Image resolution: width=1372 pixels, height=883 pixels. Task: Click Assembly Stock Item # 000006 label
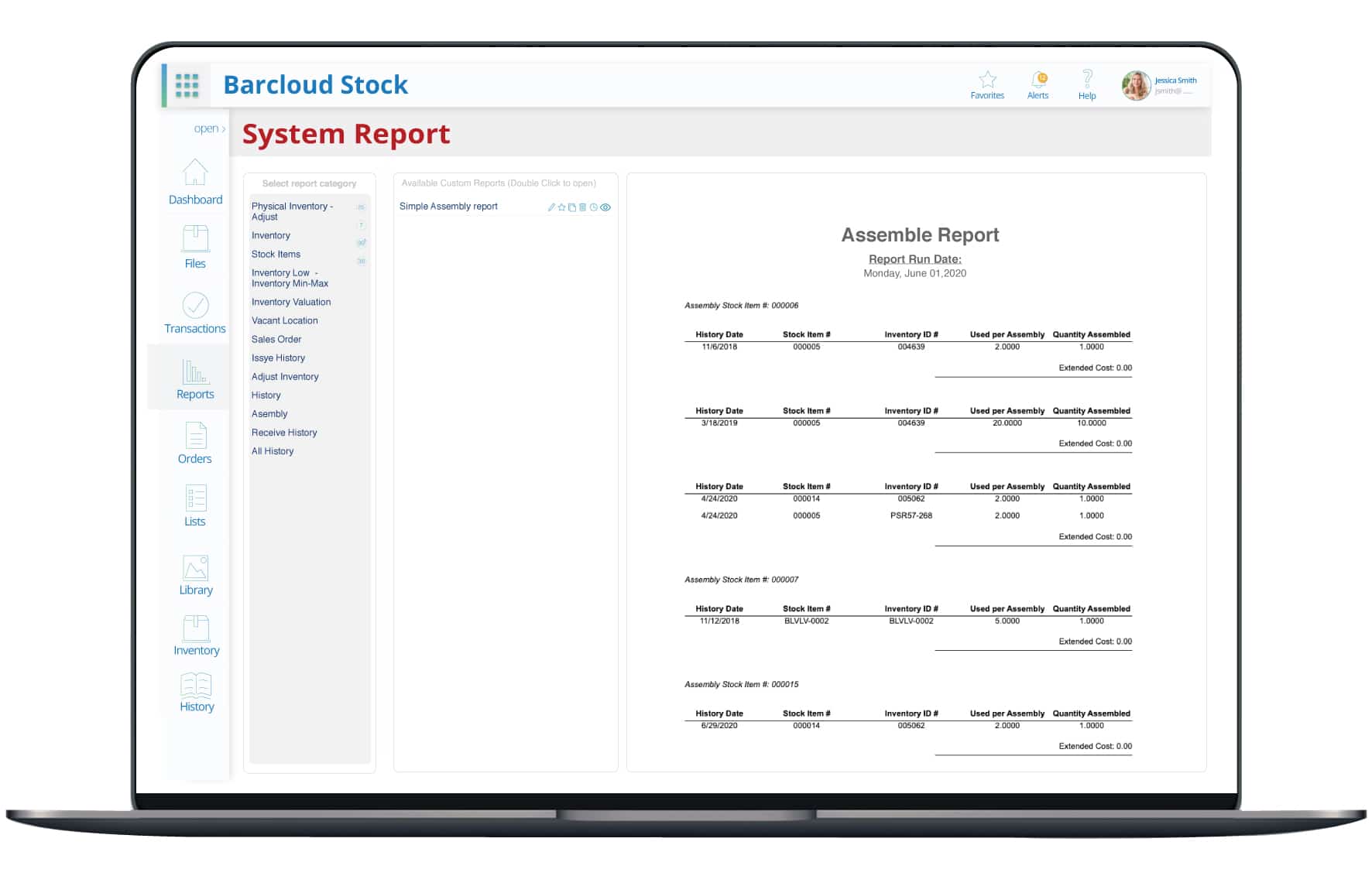[741, 306]
